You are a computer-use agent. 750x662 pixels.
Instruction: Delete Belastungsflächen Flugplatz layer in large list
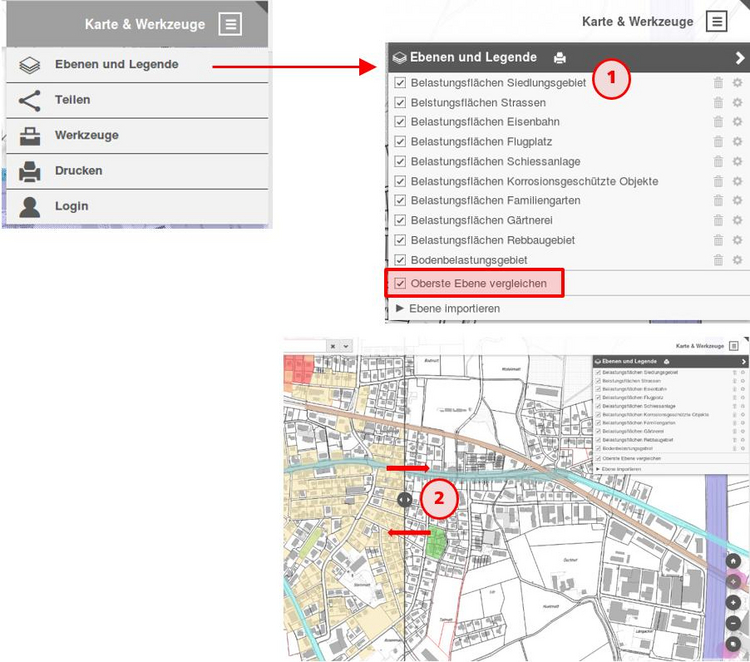[x=718, y=142]
